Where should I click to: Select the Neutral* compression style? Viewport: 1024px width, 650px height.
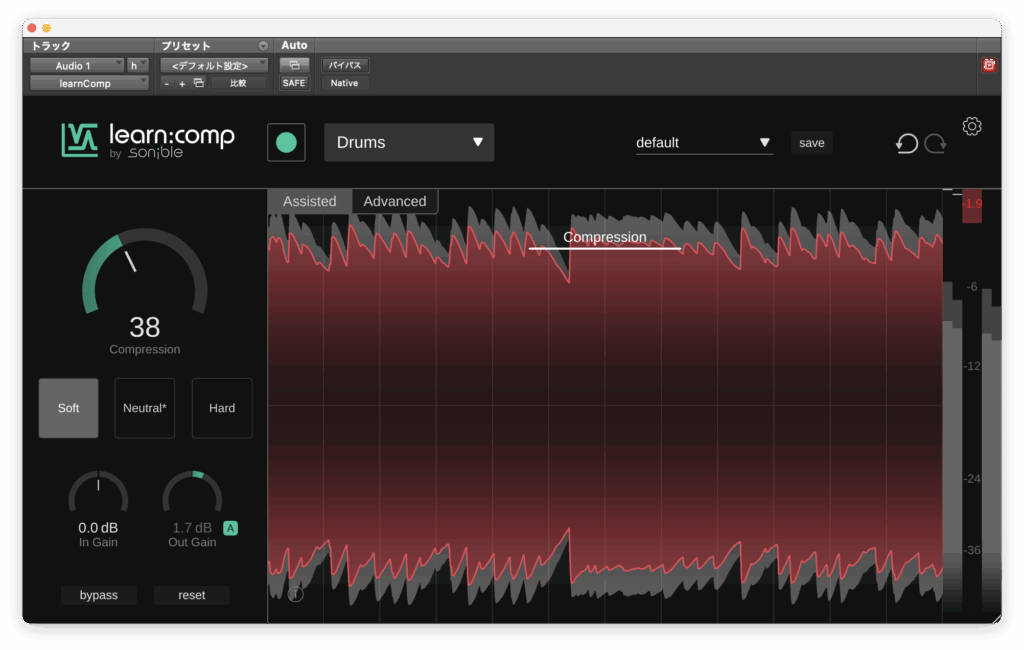pos(144,408)
